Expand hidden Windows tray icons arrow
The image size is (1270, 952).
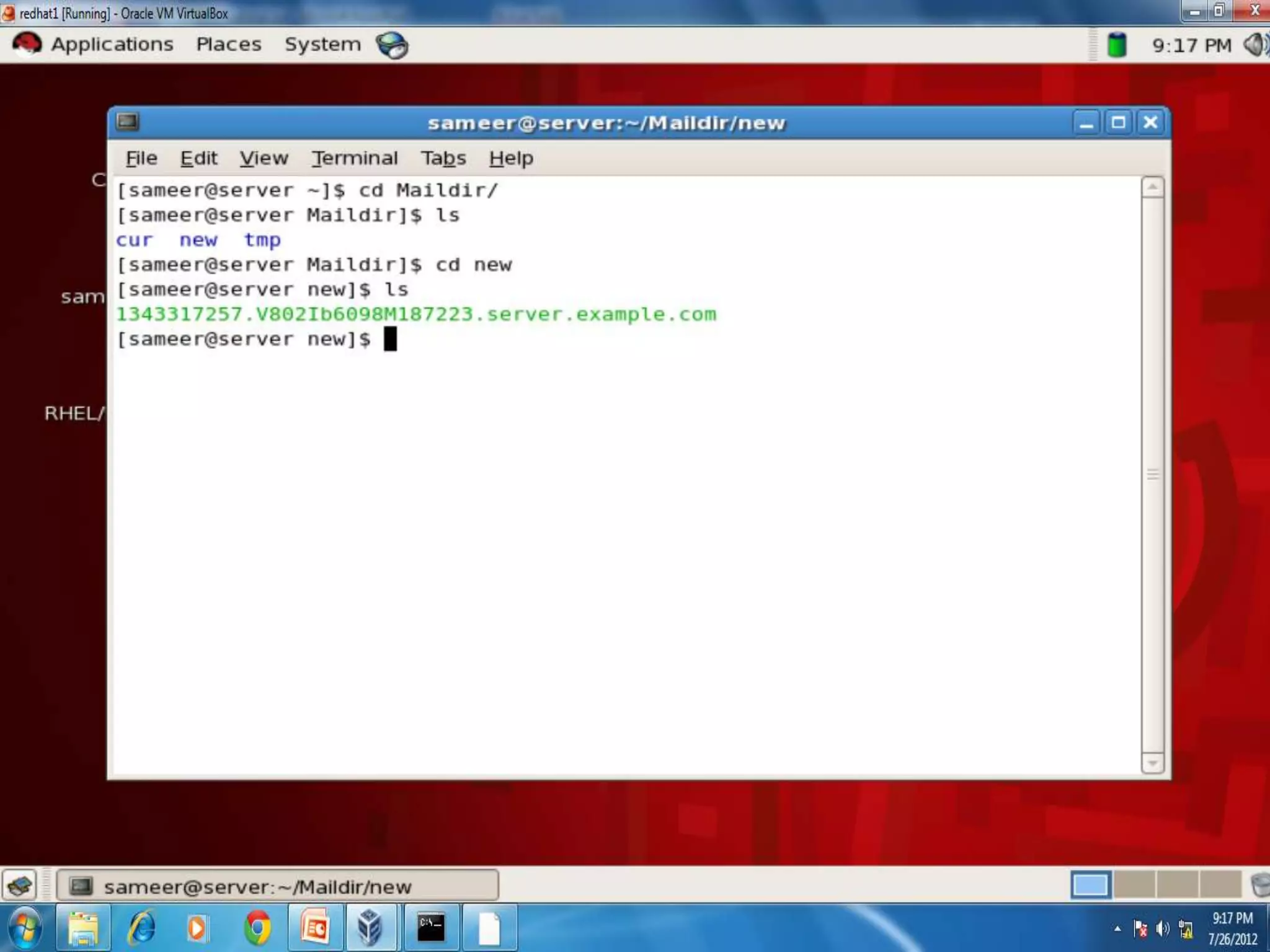point(1117,928)
